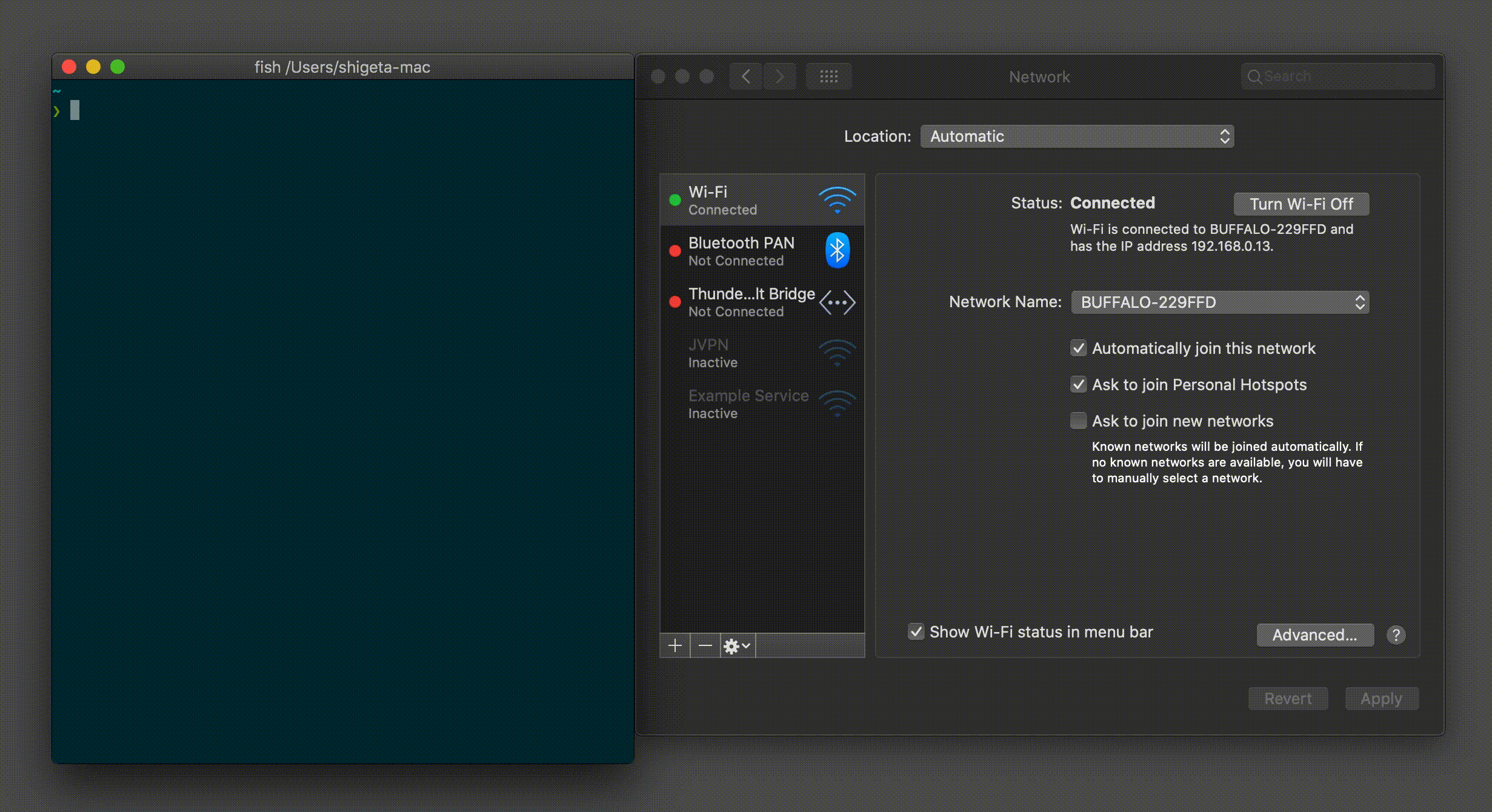Click the remove service minus icon
This screenshot has width=1492, height=812.
pos(705,646)
